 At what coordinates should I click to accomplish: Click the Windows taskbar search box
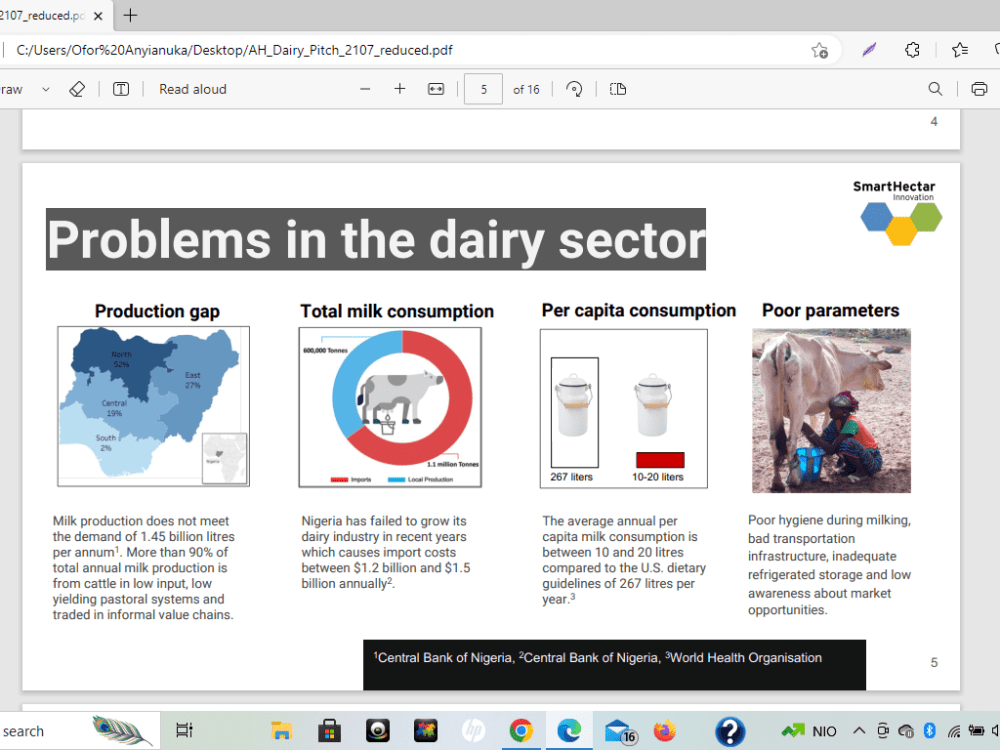click(80, 731)
